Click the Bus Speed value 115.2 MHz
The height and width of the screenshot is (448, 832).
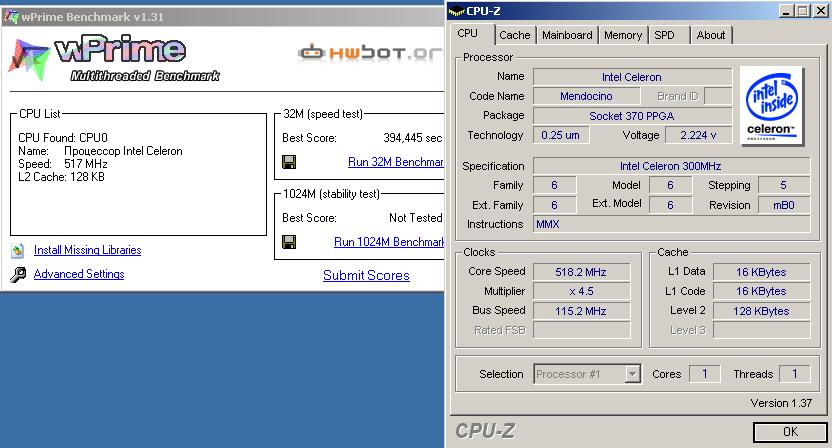coord(581,311)
